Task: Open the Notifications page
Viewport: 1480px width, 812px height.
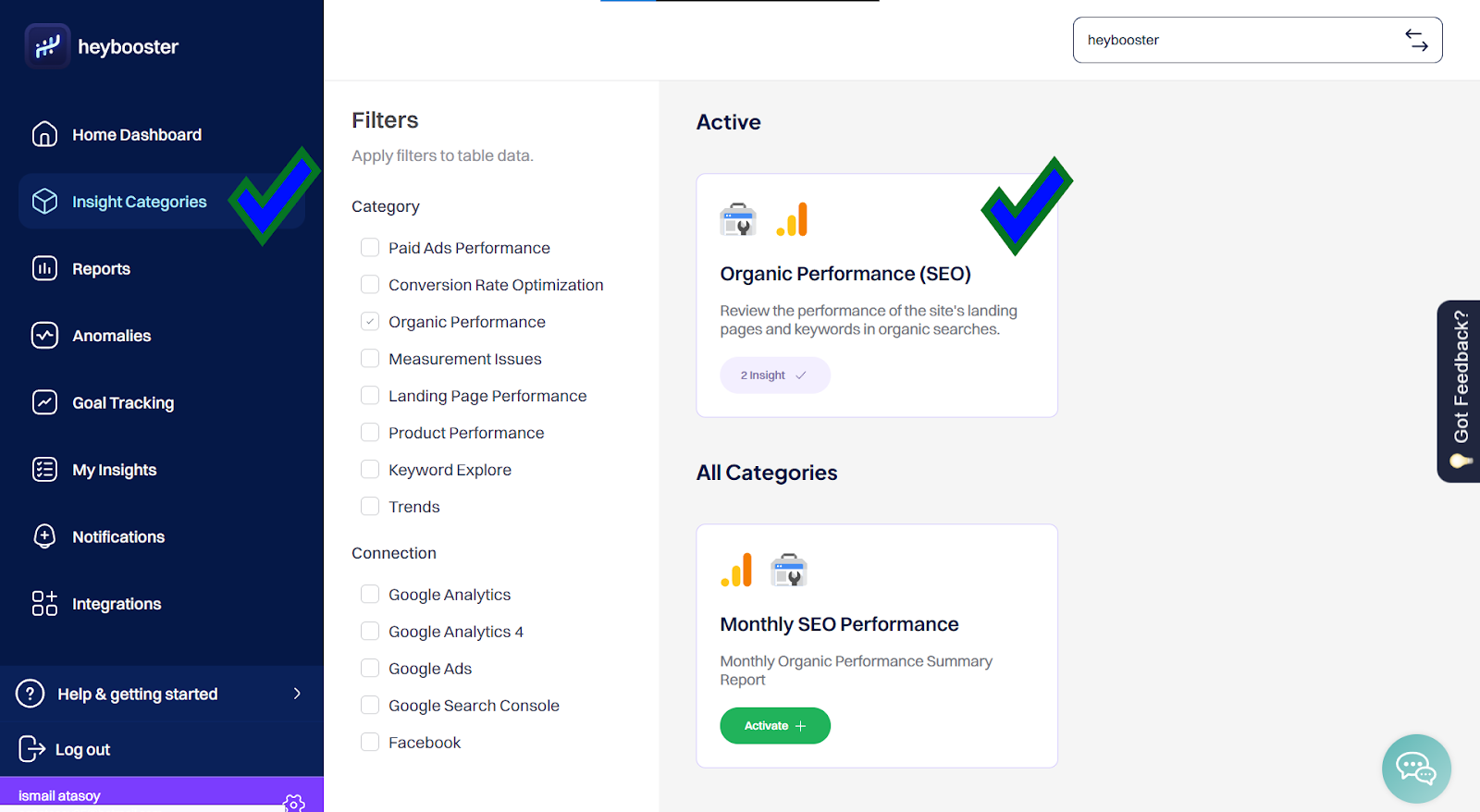Action: (117, 537)
